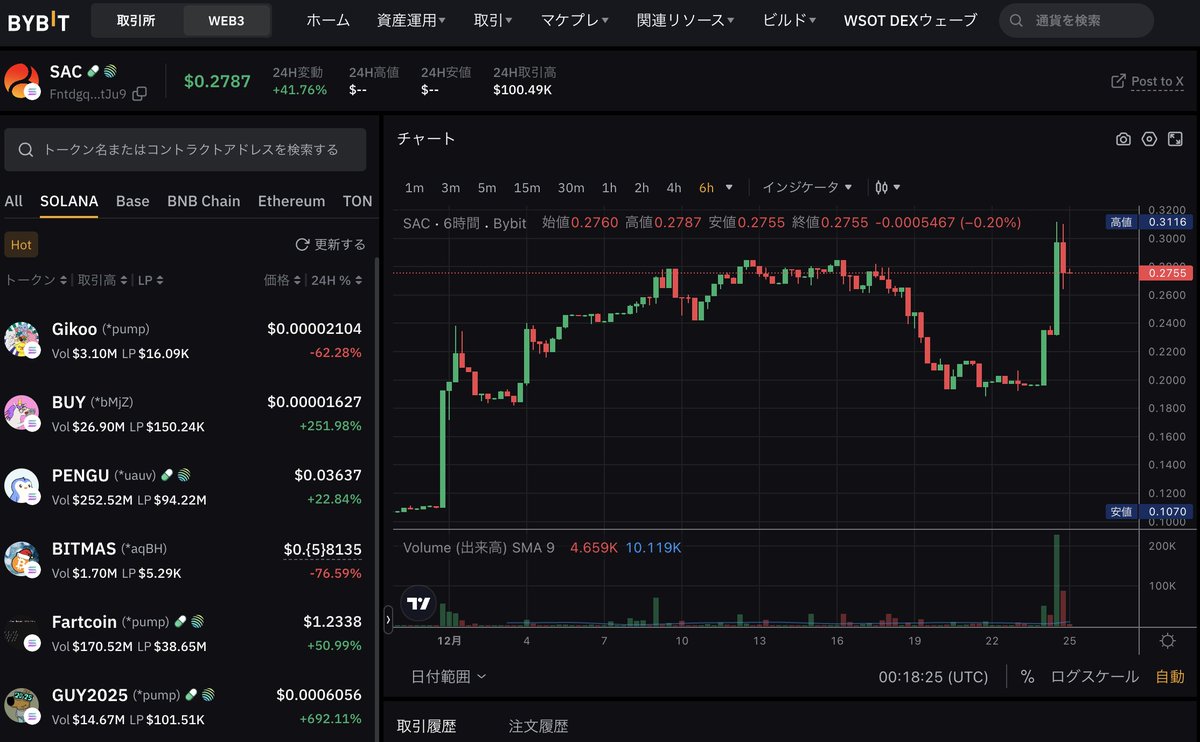Image resolution: width=1200 pixels, height=742 pixels.
Task: Open the ビルド dropdown menu
Action: coord(789,20)
